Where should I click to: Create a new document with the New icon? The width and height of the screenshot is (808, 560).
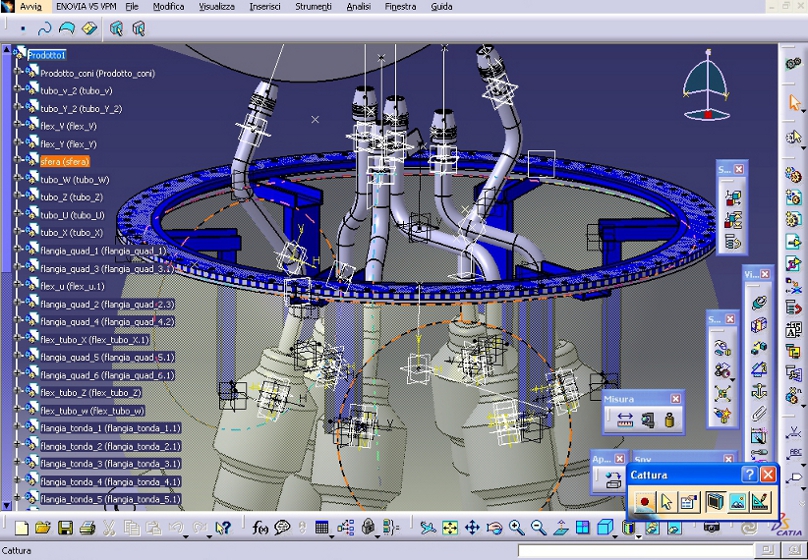pyautogui.click(x=22, y=528)
